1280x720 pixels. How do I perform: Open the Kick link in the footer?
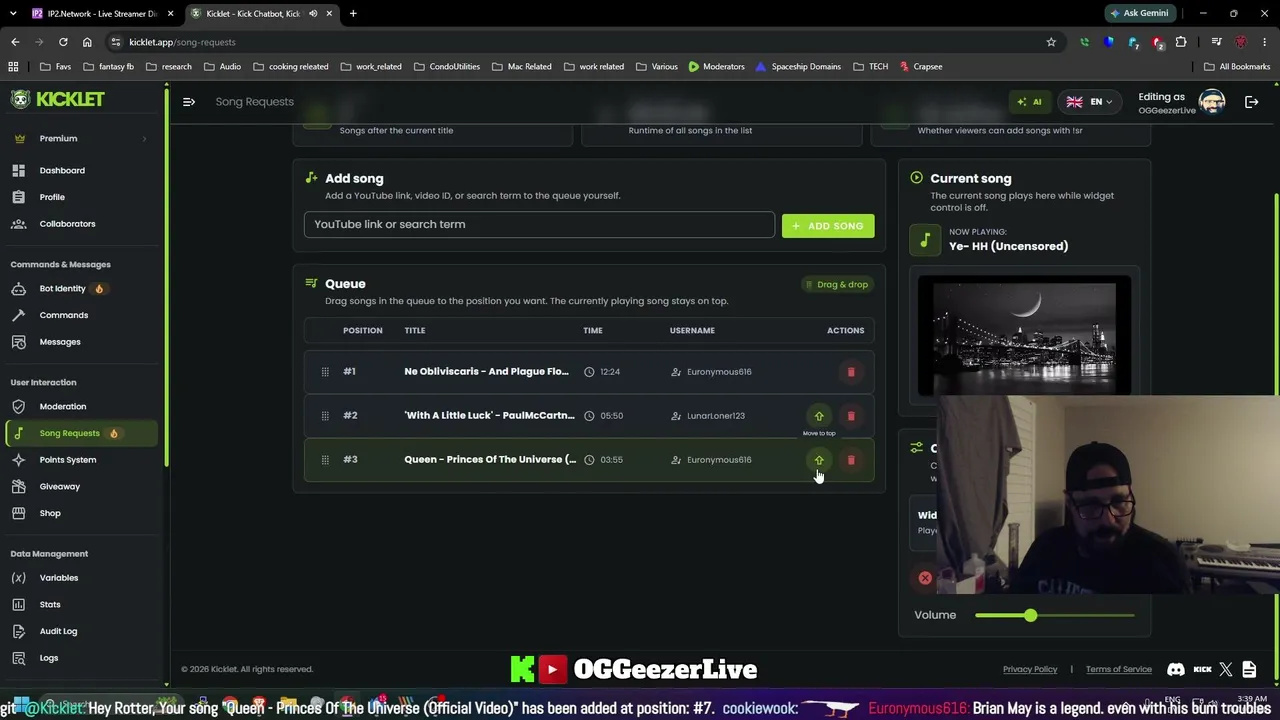tap(1203, 669)
